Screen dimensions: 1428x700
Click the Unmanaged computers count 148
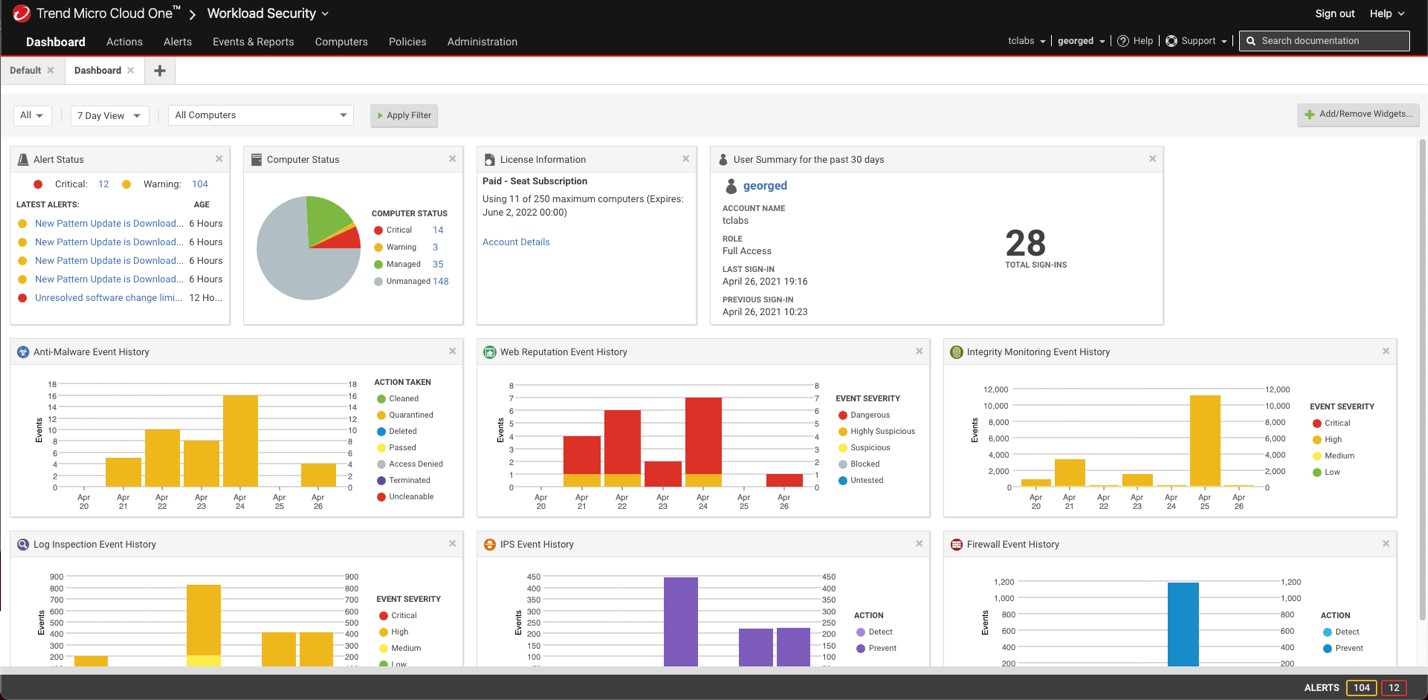440,281
